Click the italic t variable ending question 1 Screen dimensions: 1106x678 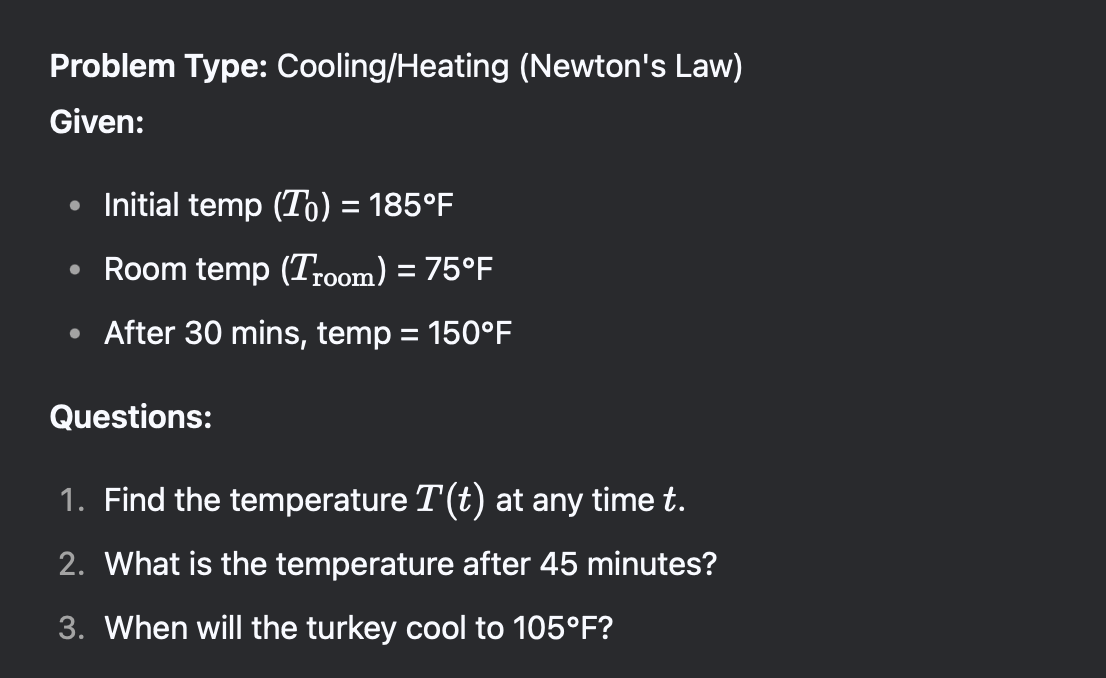click(669, 501)
